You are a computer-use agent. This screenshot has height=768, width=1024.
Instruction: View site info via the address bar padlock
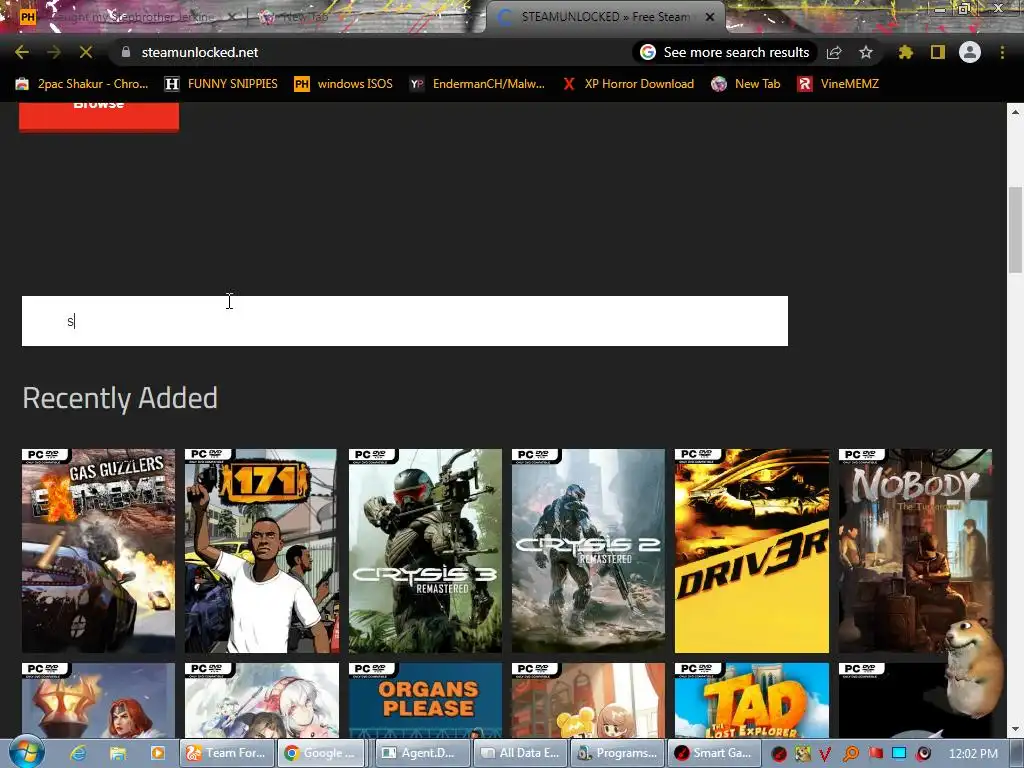point(126,52)
